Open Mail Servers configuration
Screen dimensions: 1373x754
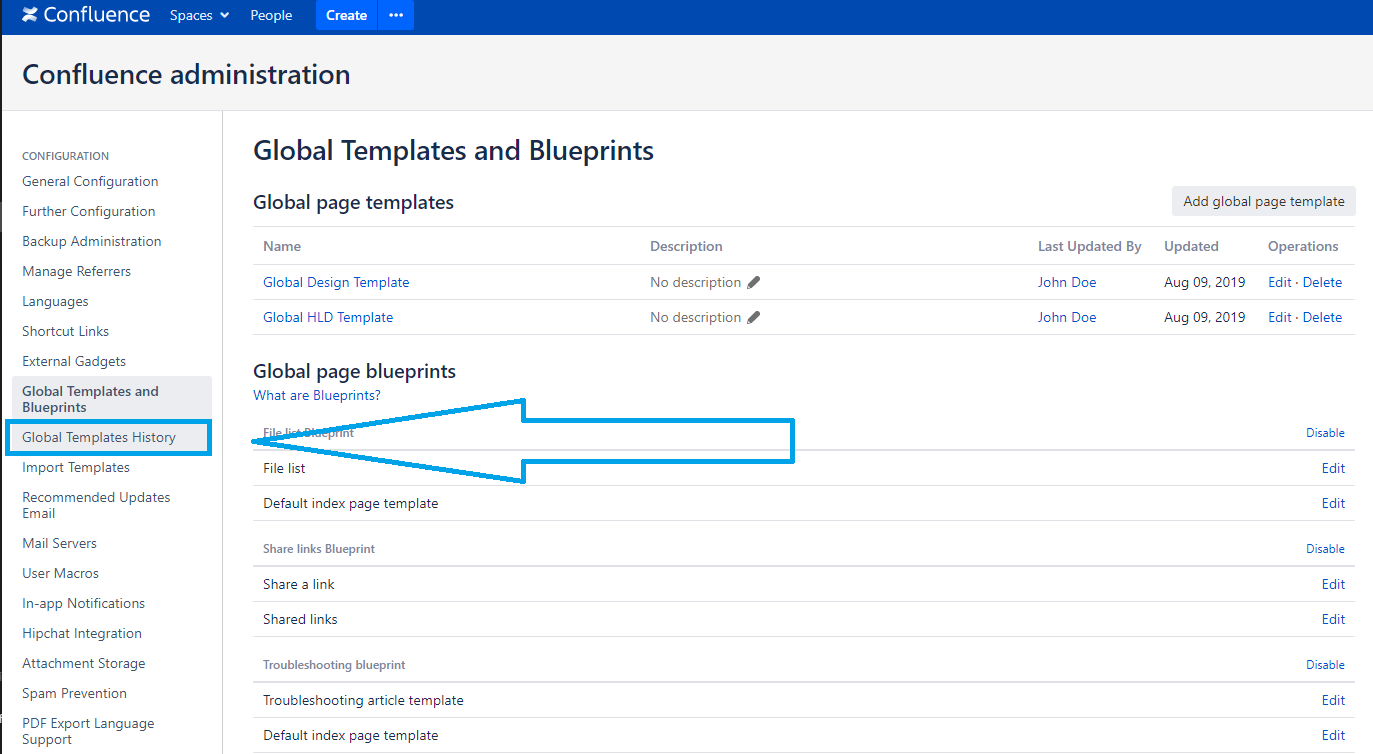(59, 543)
